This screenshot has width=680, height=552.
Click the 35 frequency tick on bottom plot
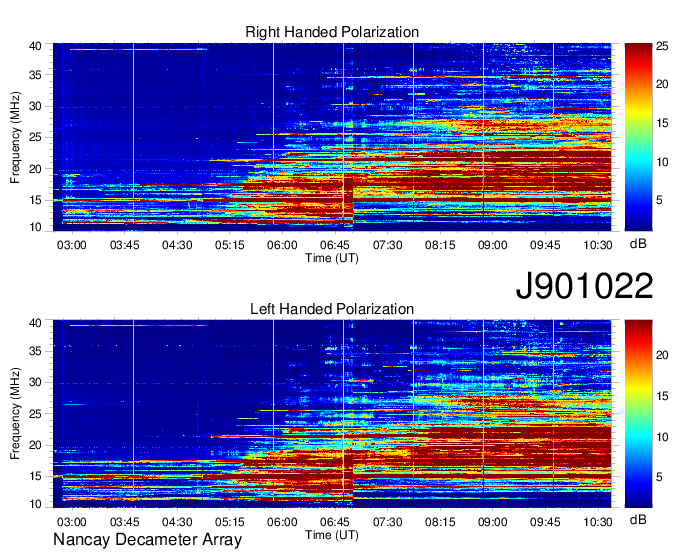[36, 351]
